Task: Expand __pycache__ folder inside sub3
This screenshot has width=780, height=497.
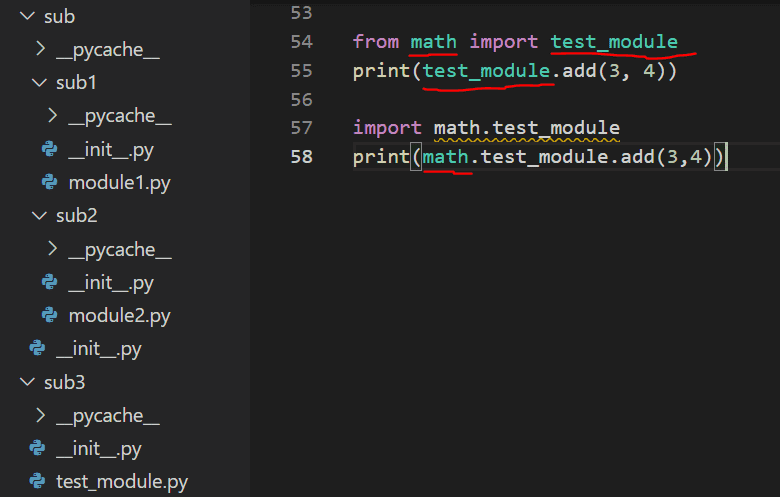Action: coord(40,415)
